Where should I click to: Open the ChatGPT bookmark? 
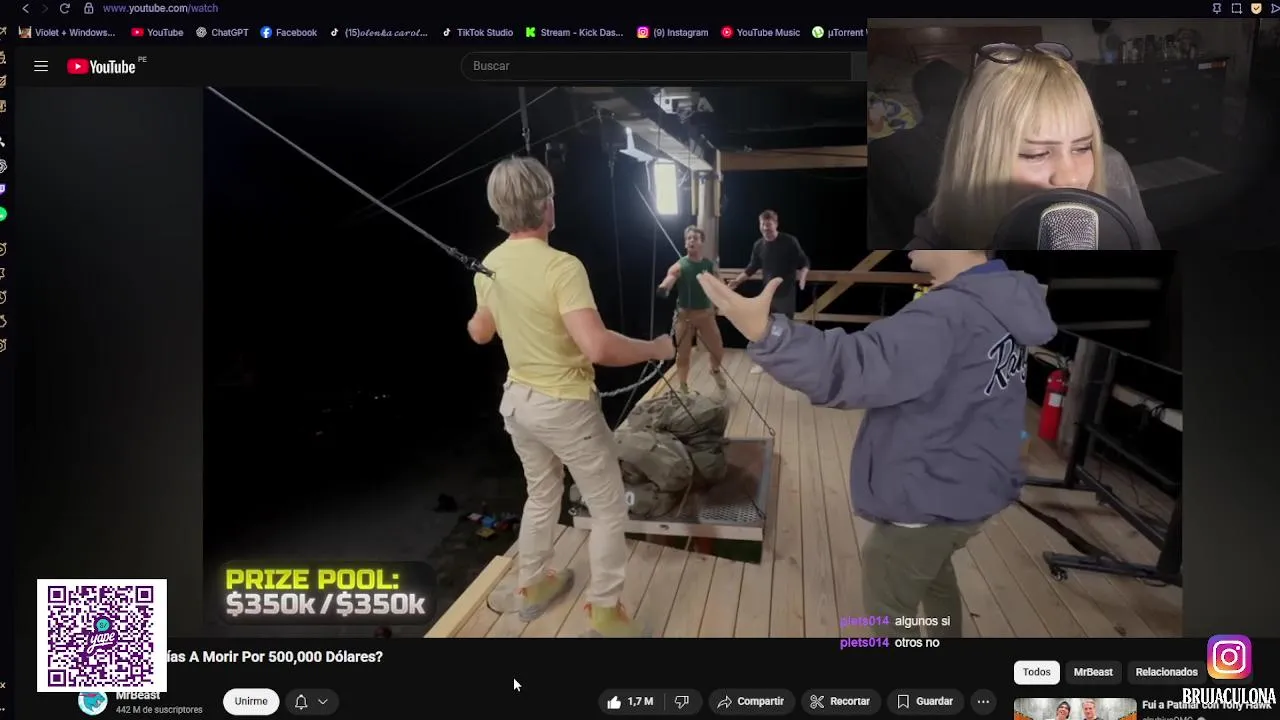[x=222, y=32]
